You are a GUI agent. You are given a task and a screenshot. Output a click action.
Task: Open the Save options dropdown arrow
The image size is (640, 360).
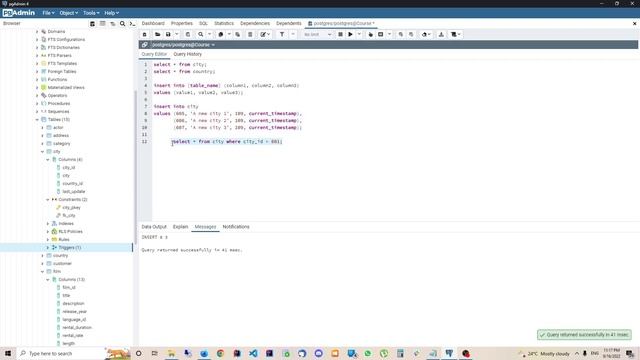point(177,35)
